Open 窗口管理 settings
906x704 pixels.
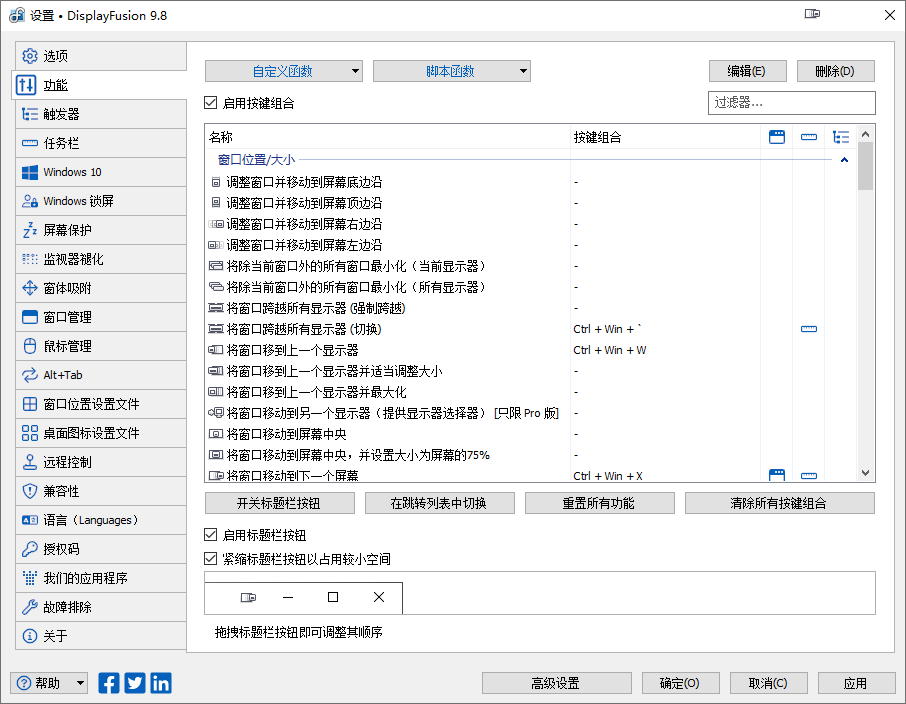(101, 317)
